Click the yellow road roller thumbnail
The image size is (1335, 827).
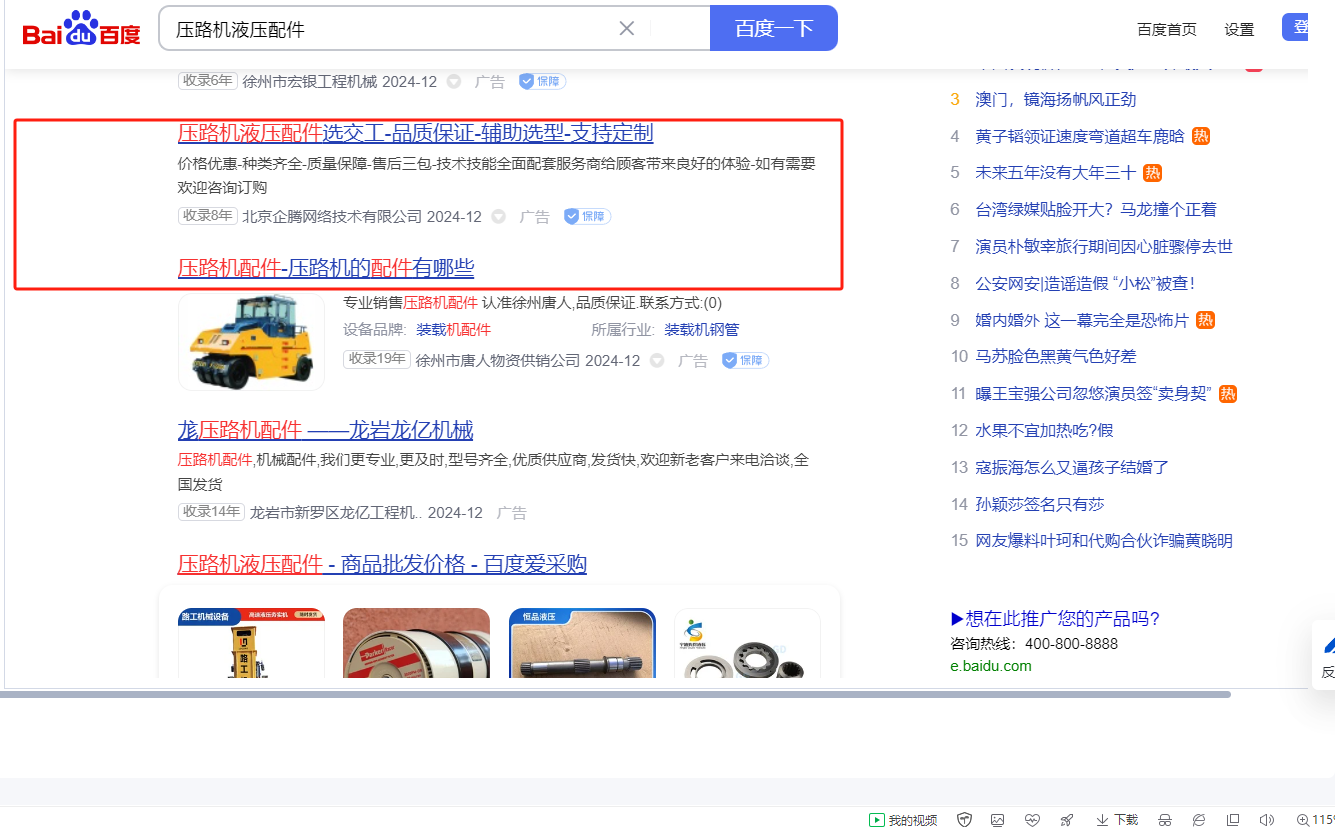[x=251, y=342]
